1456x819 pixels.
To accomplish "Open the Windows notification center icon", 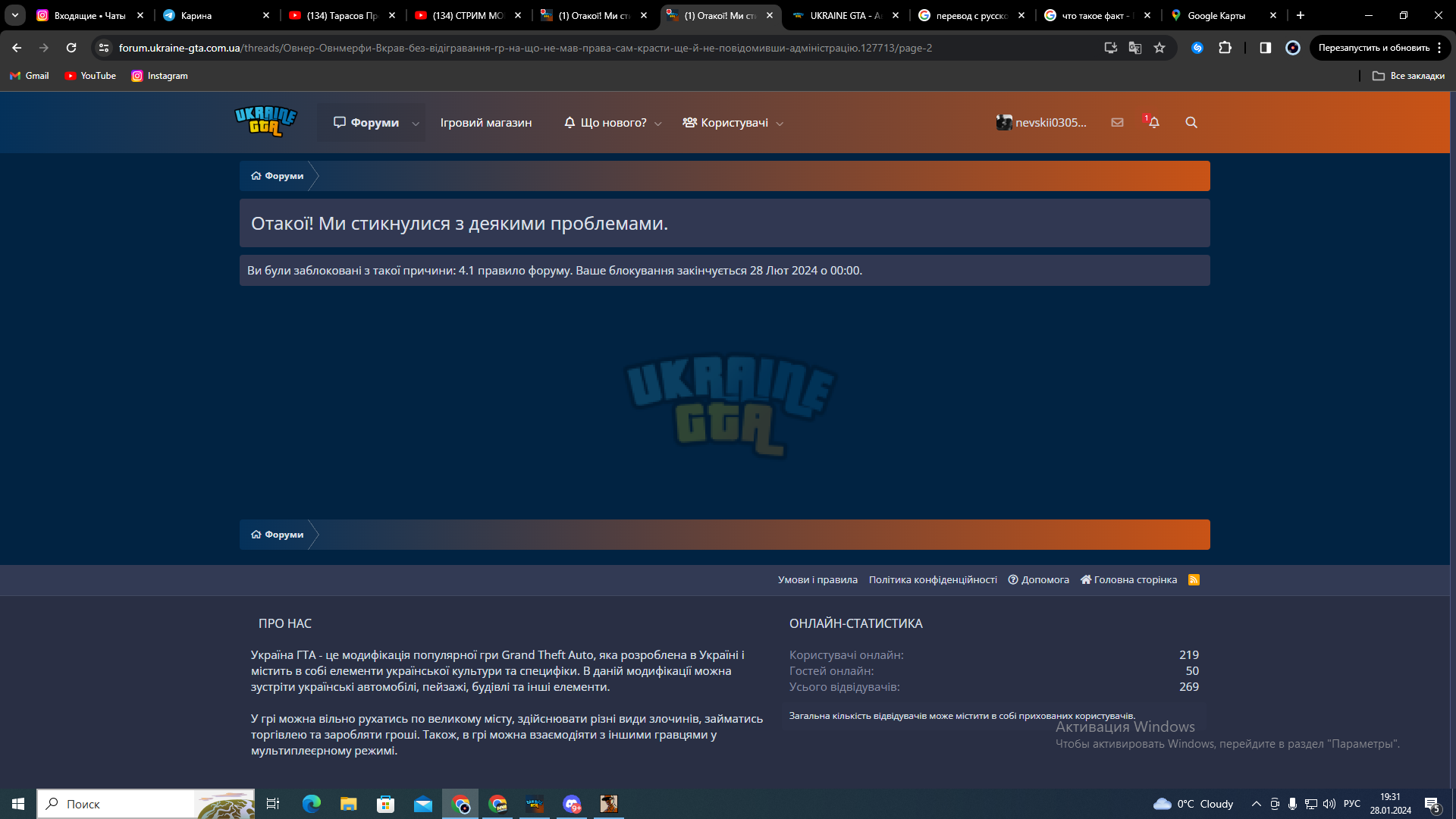I will point(1432,804).
